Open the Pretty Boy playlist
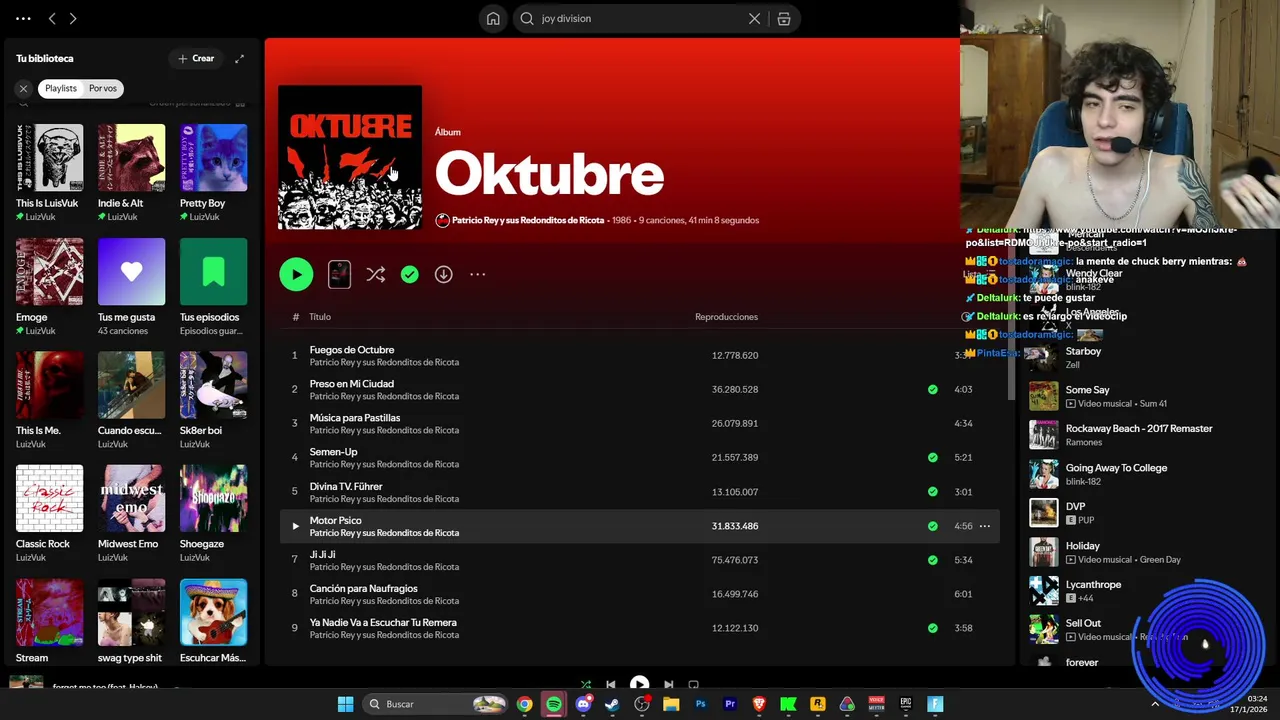Image resolution: width=1280 pixels, height=720 pixels. [214, 172]
